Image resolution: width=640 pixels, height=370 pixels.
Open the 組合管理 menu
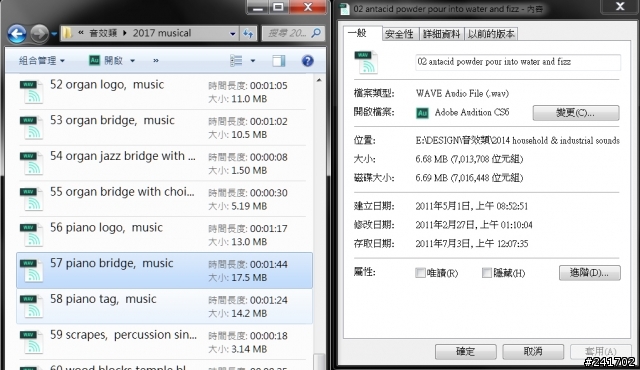pos(42,61)
